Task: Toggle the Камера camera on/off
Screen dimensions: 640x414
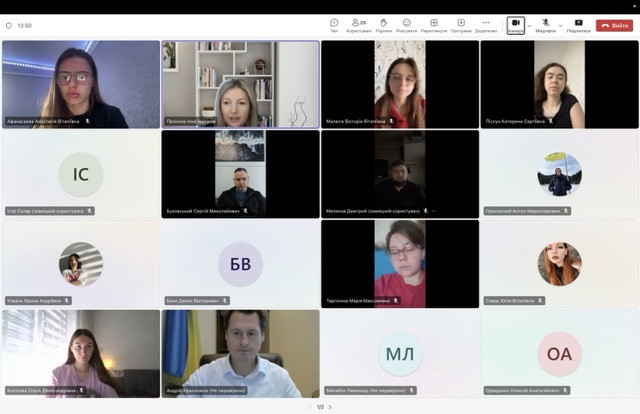Action: tap(515, 24)
